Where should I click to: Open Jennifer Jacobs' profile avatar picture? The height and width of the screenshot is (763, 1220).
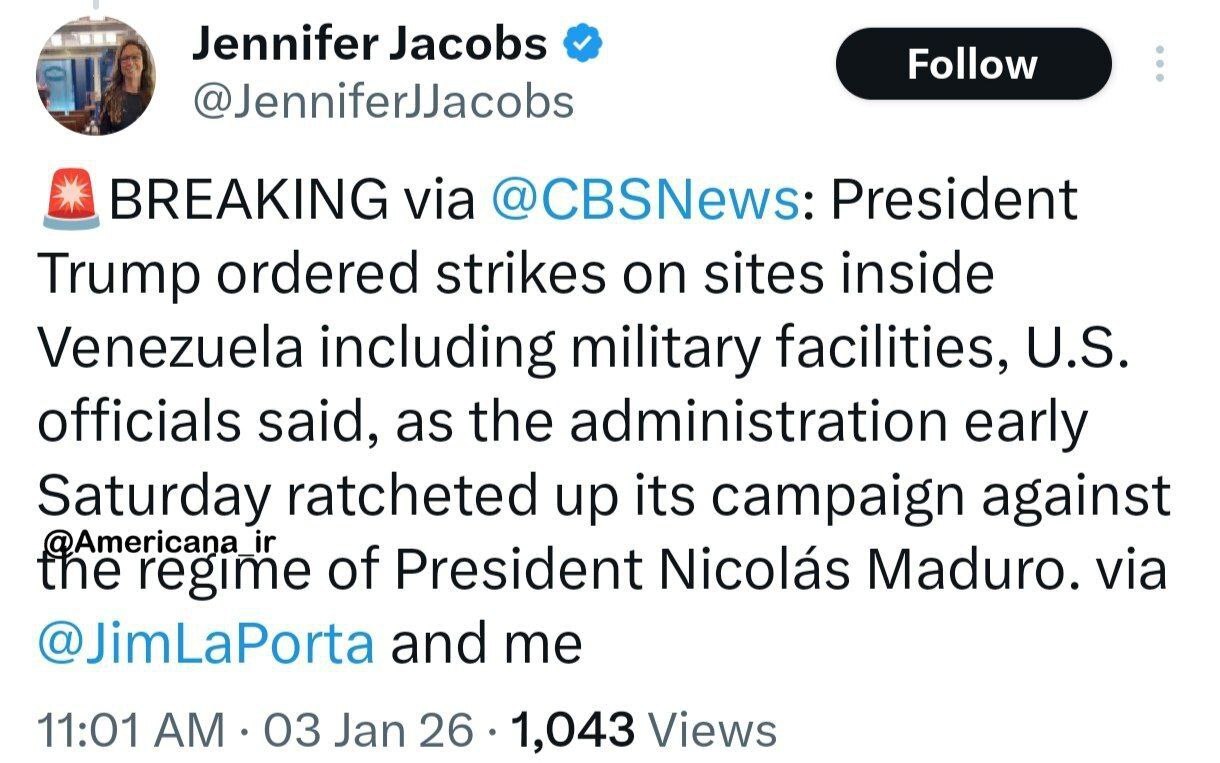pos(96,75)
